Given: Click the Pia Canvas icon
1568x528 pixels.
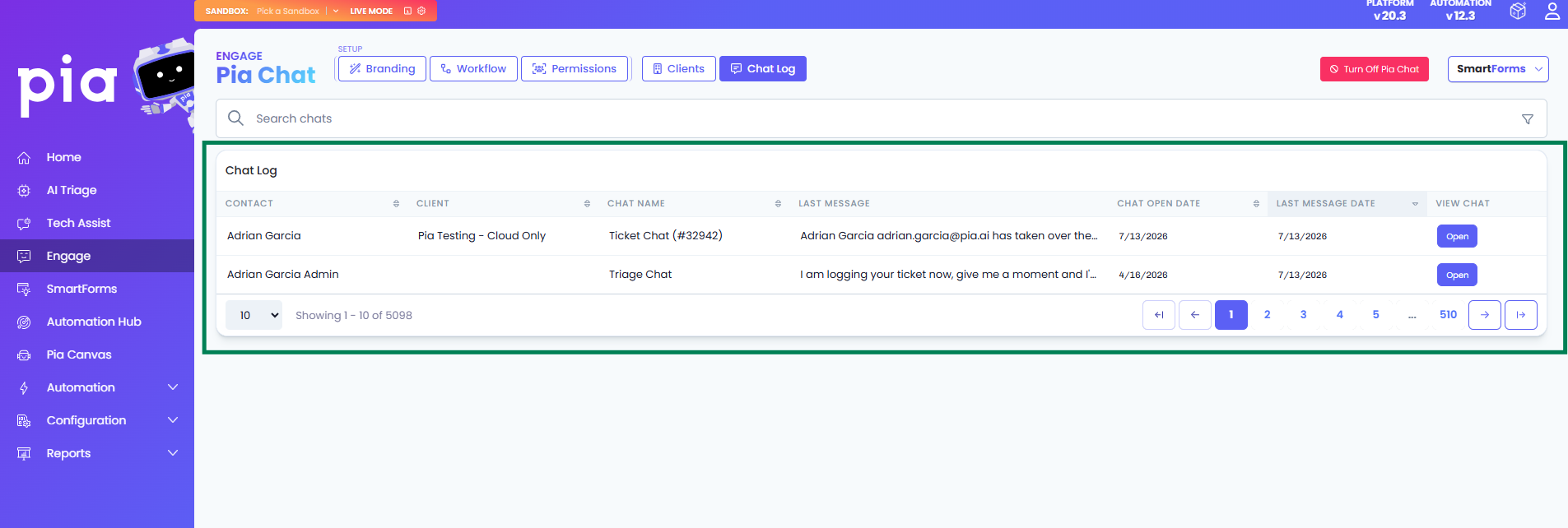Looking at the screenshot, I should 24,354.
